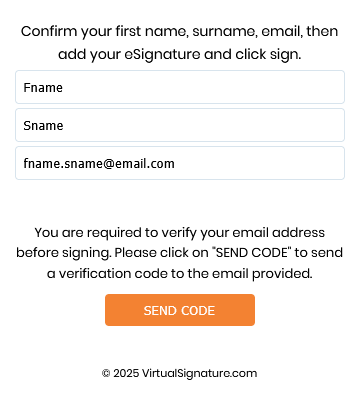Place cursor in the email address box
Image resolution: width=360 pixels, height=396 pixels.
180,163
